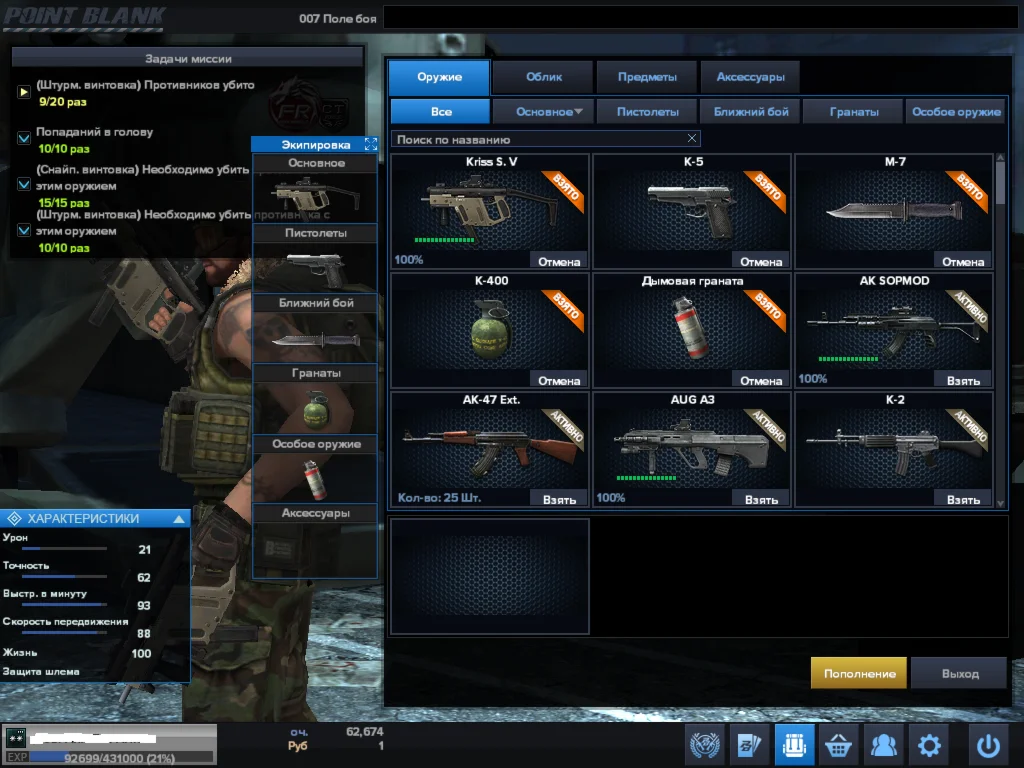Select the Kriss S. V weapon card
The width and height of the screenshot is (1024, 768).
(x=490, y=211)
